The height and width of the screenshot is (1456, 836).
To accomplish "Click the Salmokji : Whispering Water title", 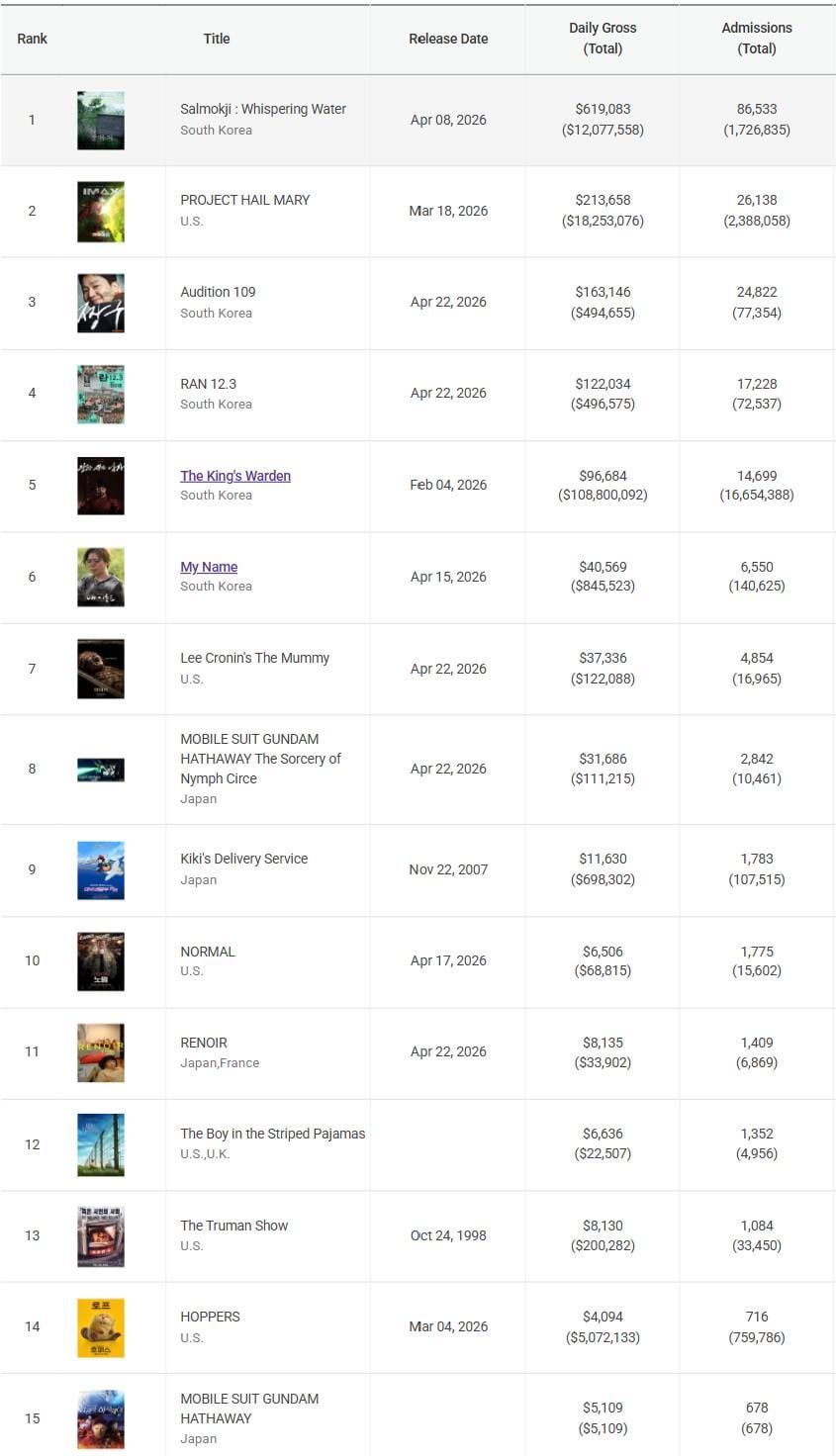I will (263, 109).
